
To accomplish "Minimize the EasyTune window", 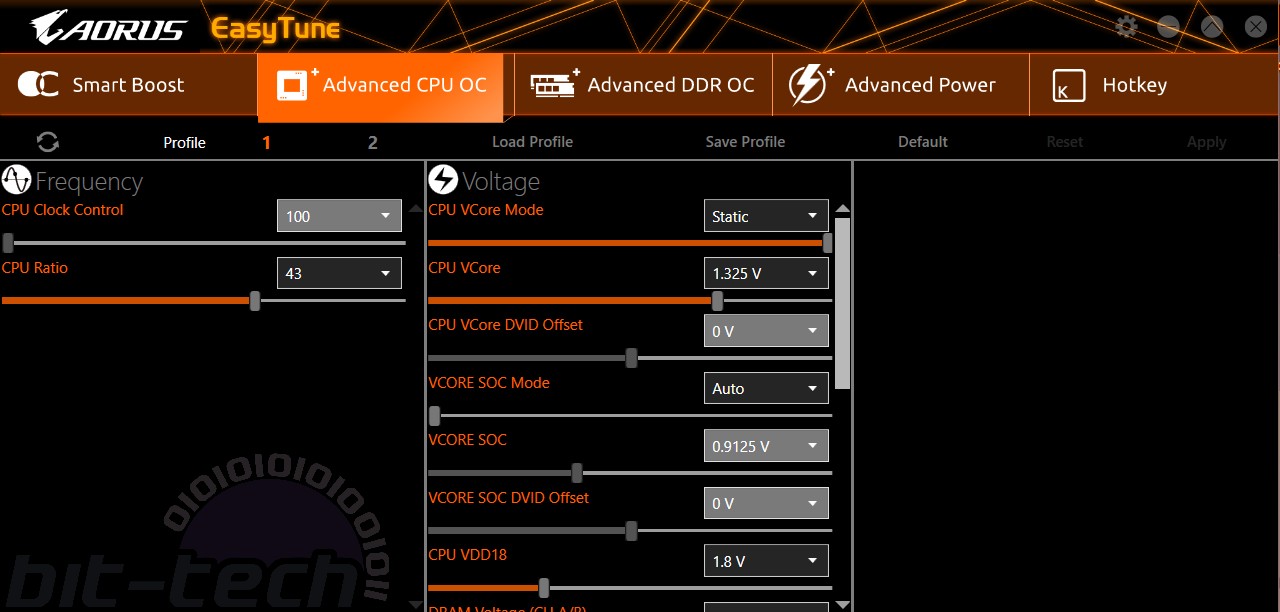I will [1169, 27].
